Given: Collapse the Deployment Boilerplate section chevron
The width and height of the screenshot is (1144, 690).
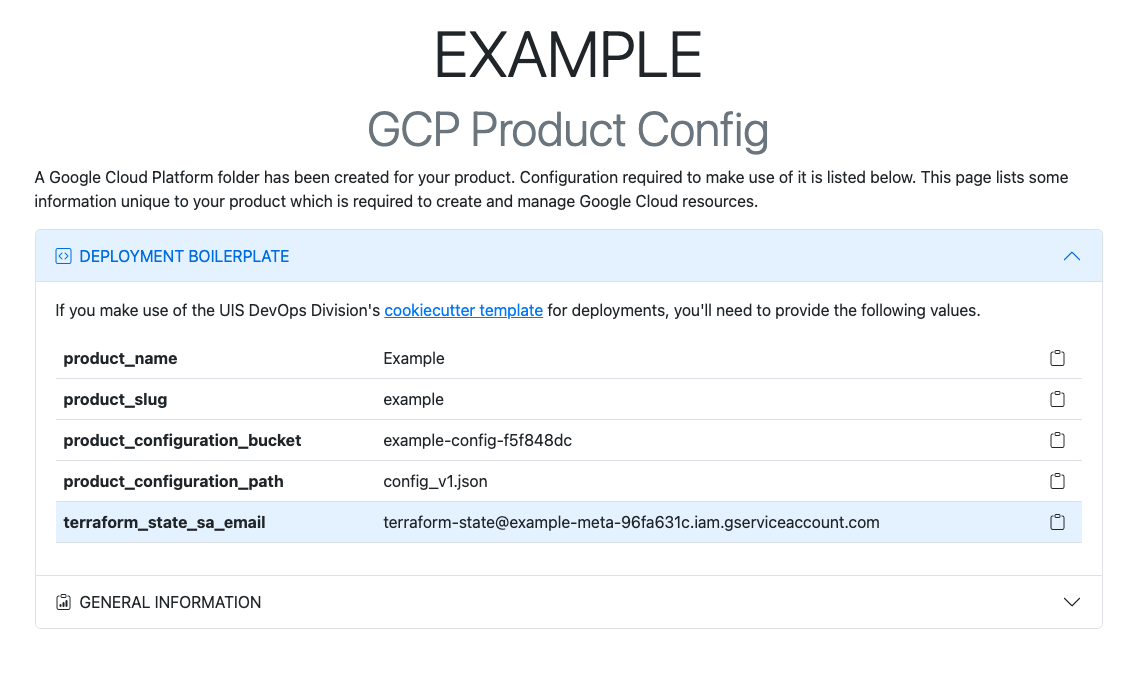Looking at the screenshot, I should [x=1072, y=256].
